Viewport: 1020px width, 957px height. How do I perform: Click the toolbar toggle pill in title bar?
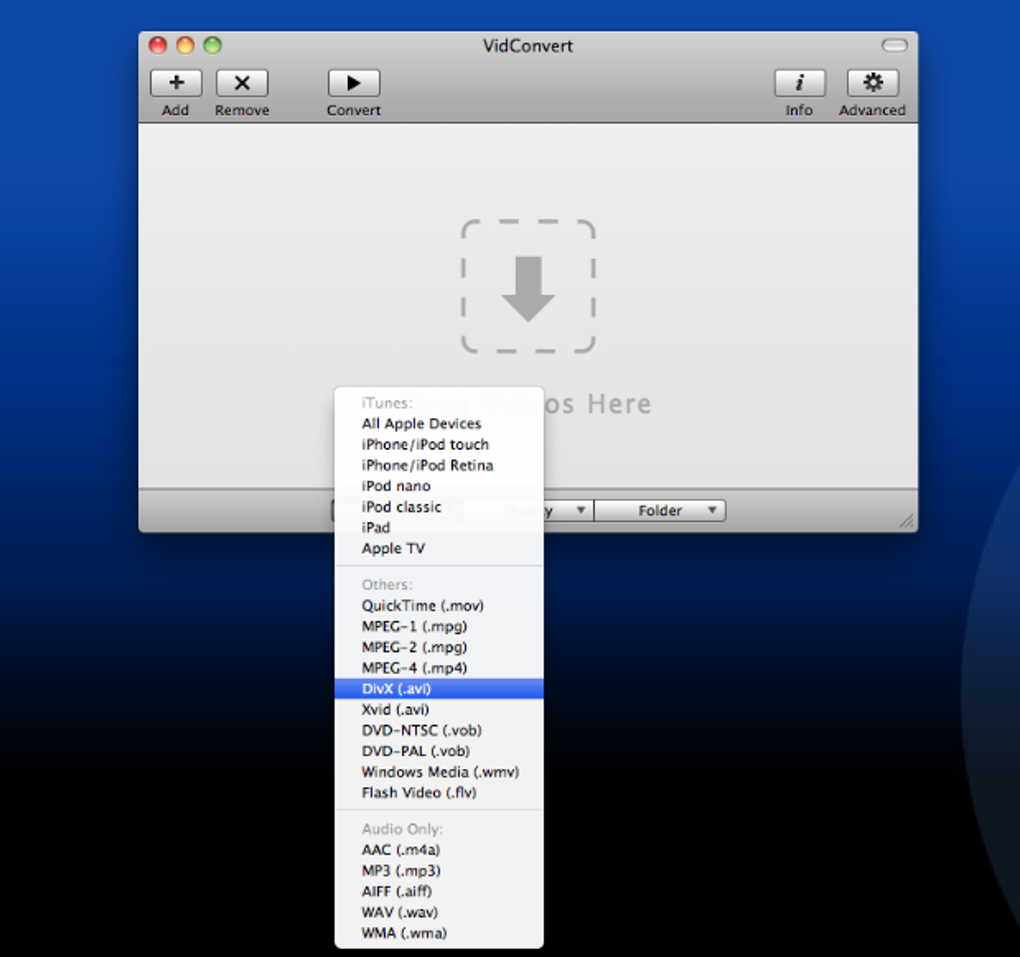tap(894, 45)
